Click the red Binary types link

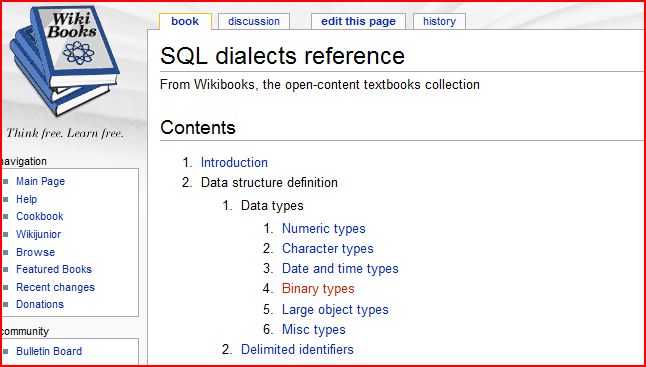(x=318, y=289)
